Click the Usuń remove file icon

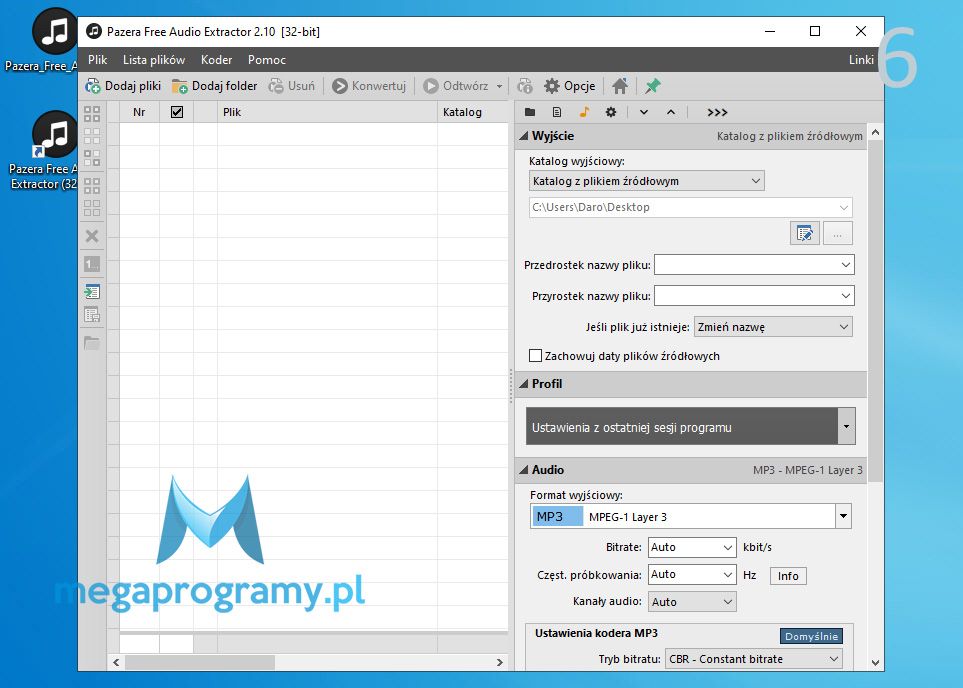(276, 86)
